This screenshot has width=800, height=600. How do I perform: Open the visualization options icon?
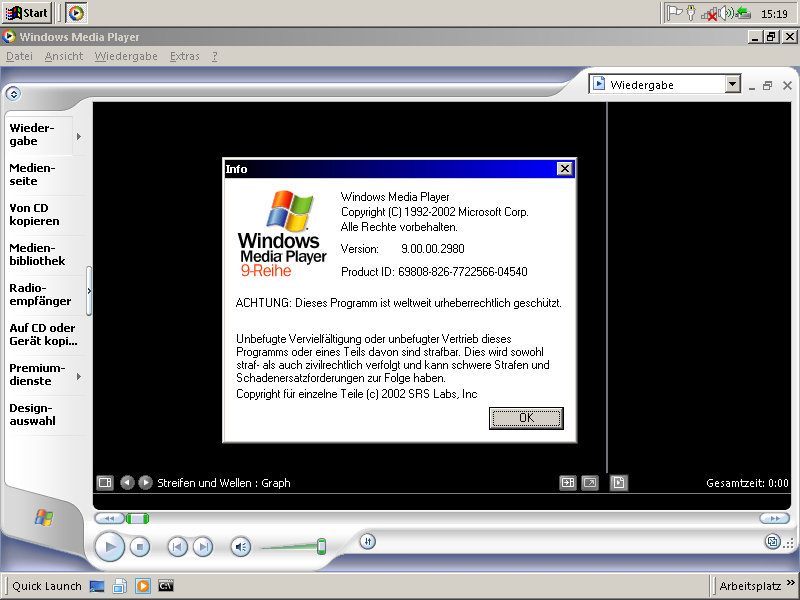[x=104, y=483]
